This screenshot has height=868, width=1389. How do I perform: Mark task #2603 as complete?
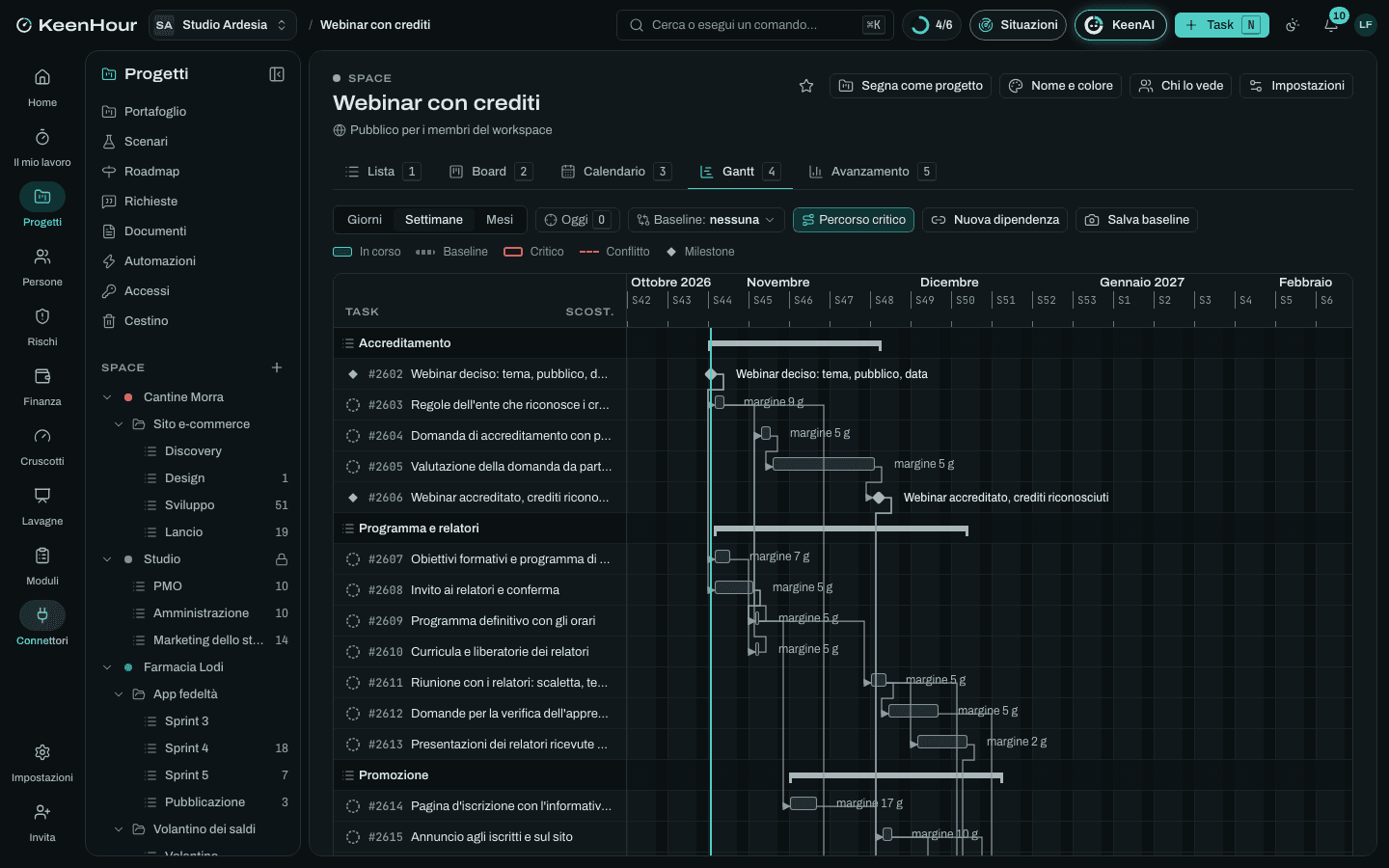tap(353, 405)
